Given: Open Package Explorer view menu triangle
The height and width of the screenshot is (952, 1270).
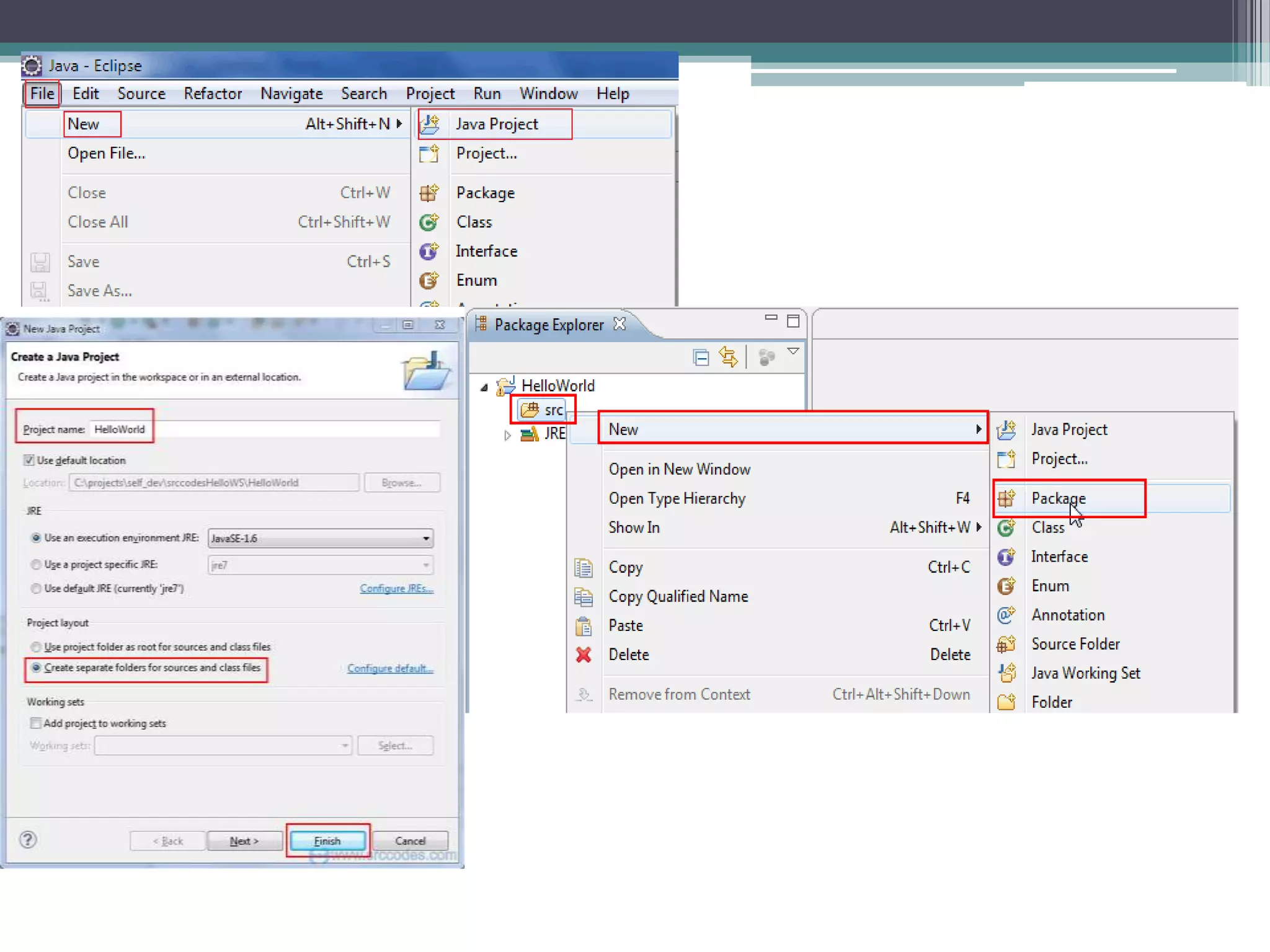Looking at the screenshot, I should 793,351.
